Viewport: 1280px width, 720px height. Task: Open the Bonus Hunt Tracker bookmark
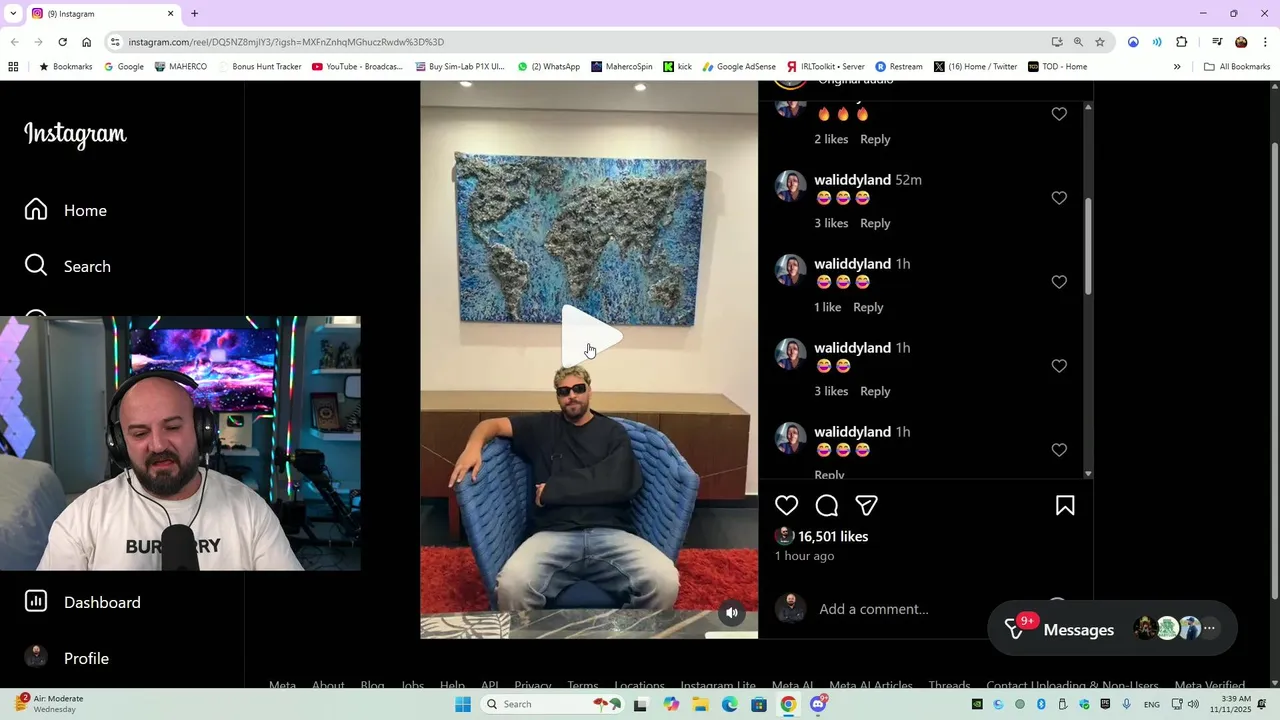tap(259, 67)
